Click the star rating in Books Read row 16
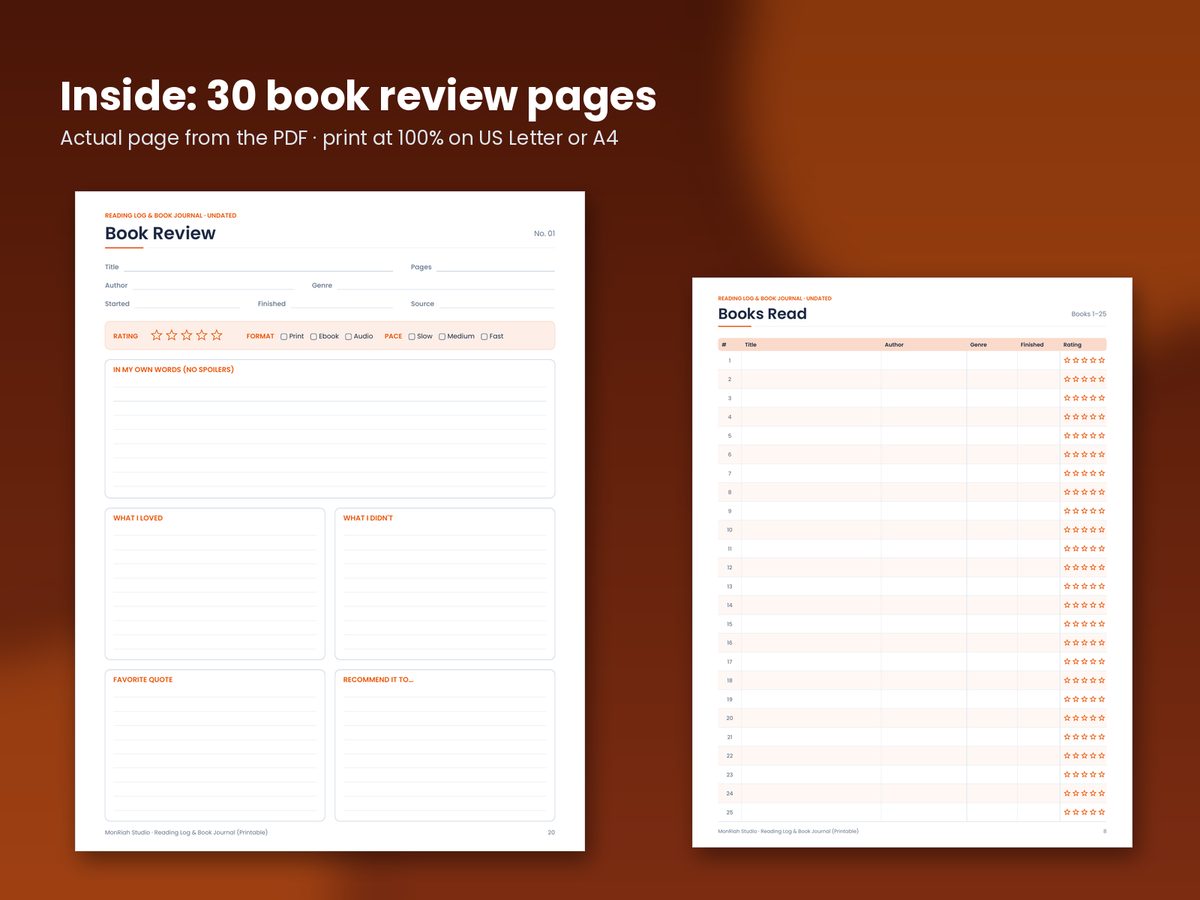1200x900 pixels. [1084, 643]
